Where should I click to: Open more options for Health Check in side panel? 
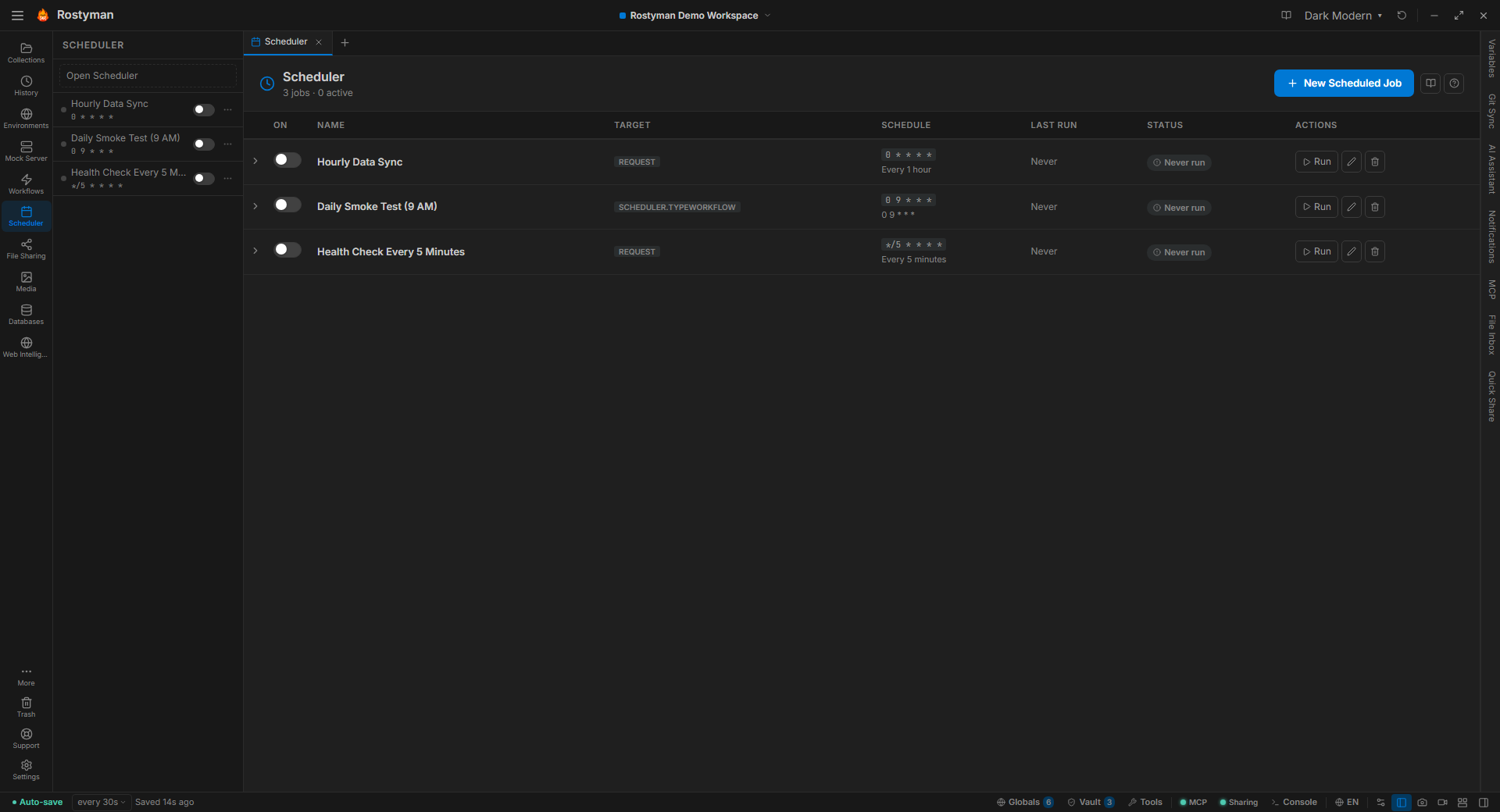point(227,179)
